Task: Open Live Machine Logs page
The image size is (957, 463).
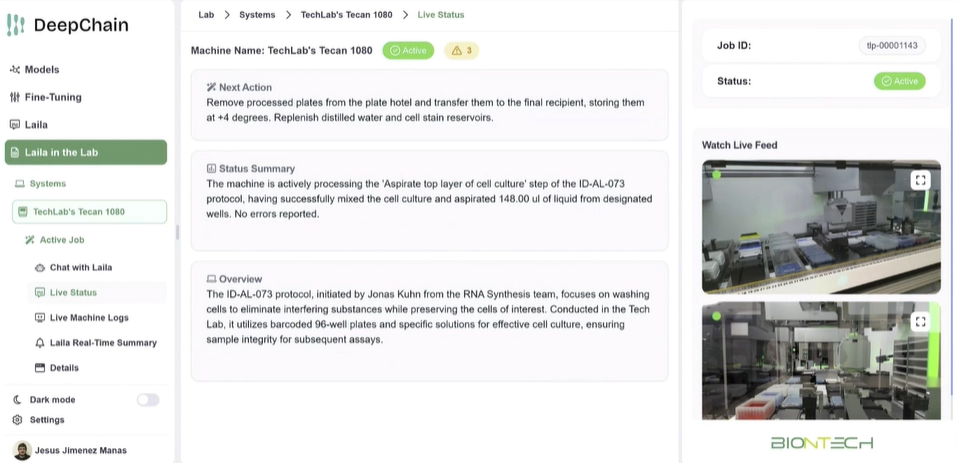Action: [x=89, y=318]
